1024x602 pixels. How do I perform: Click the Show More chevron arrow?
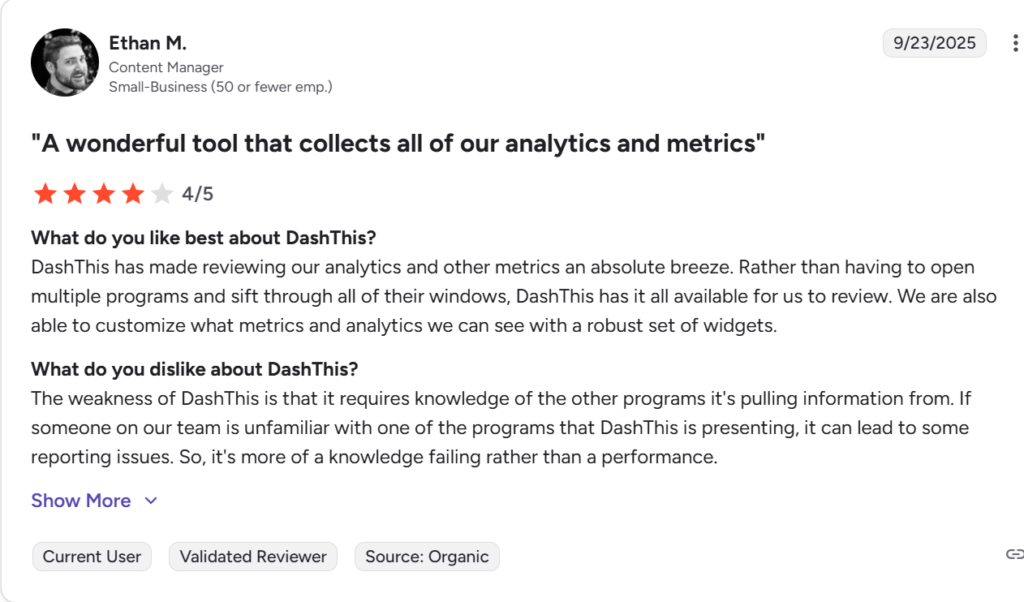point(151,500)
